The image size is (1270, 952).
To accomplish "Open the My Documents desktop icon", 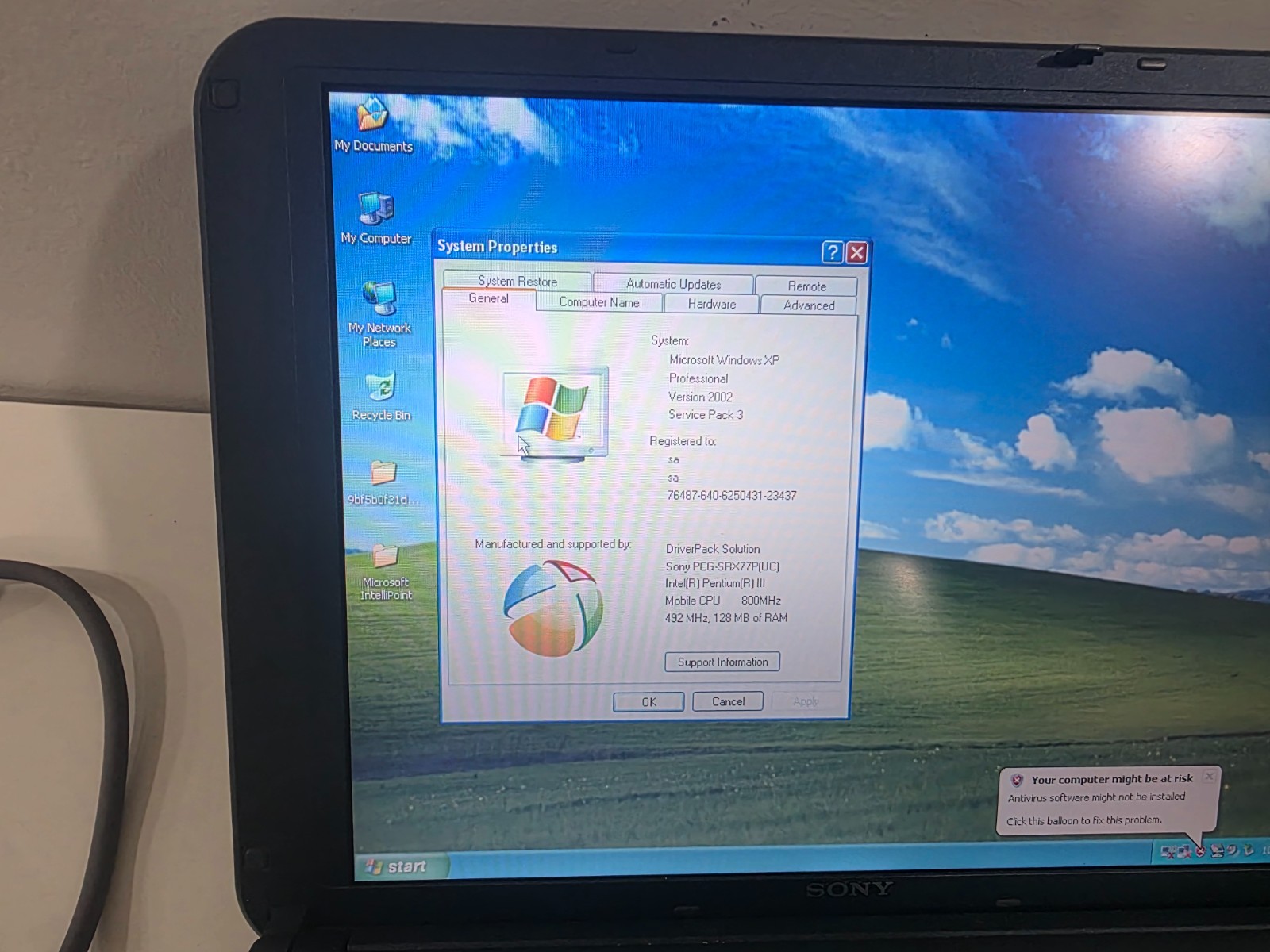I will (x=372, y=125).
